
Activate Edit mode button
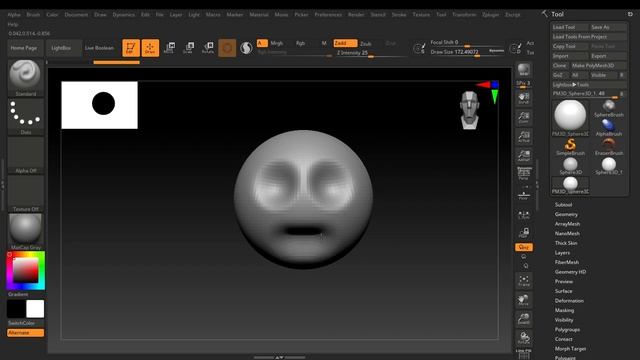click(x=131, y=48)
